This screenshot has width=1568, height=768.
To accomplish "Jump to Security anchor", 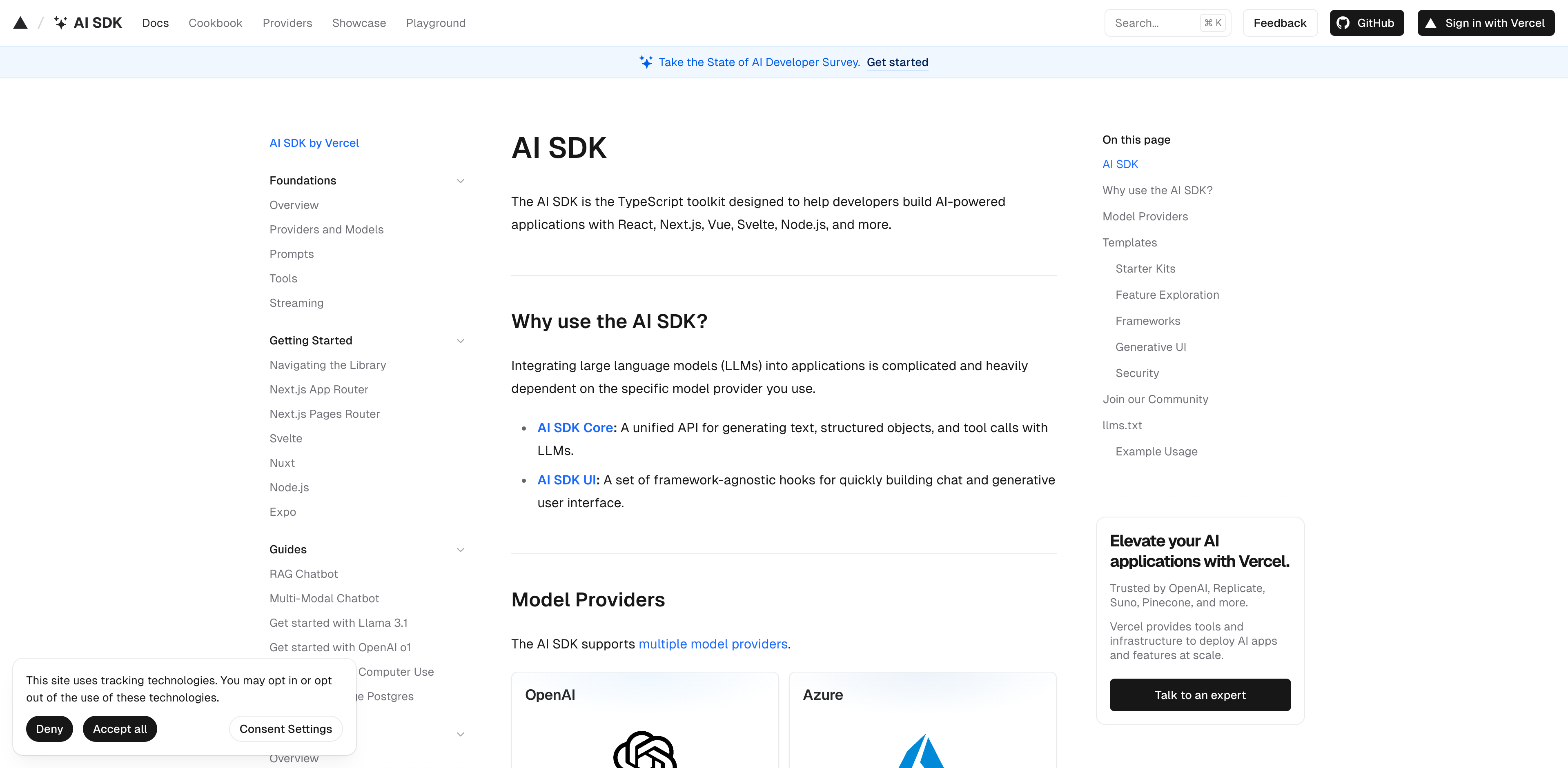I will [x=1137, y=373].
